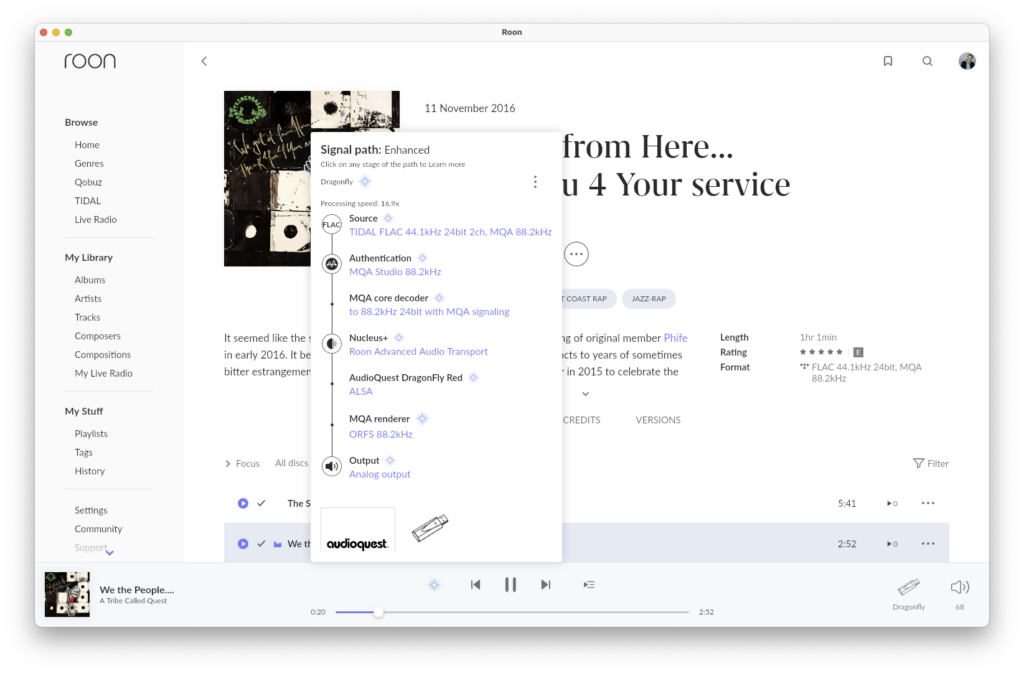Open Albums in My Library
Screen dimensions: 1024x673
point(89,279)
